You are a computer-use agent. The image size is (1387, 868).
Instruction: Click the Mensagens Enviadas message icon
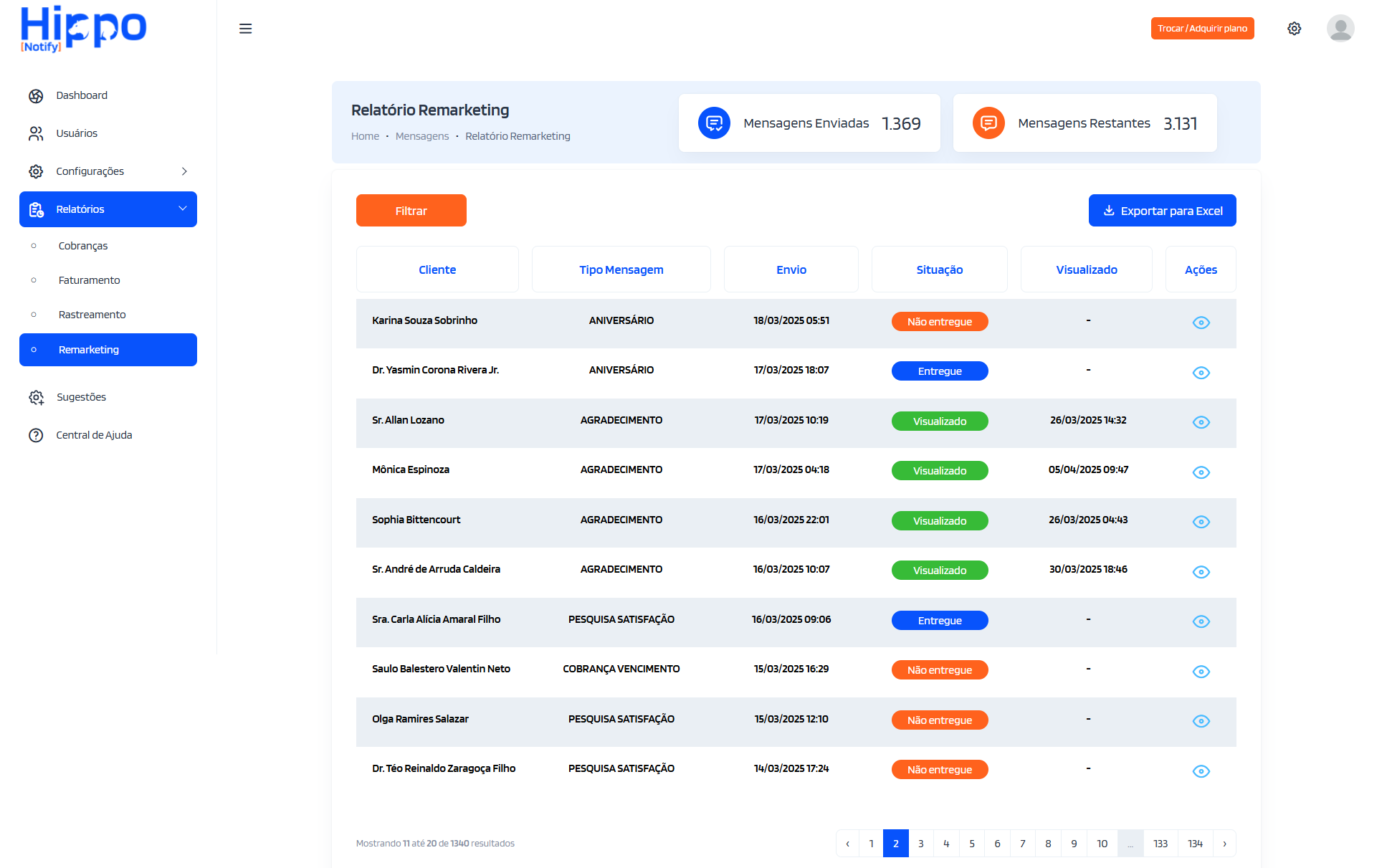coord(714,123)
